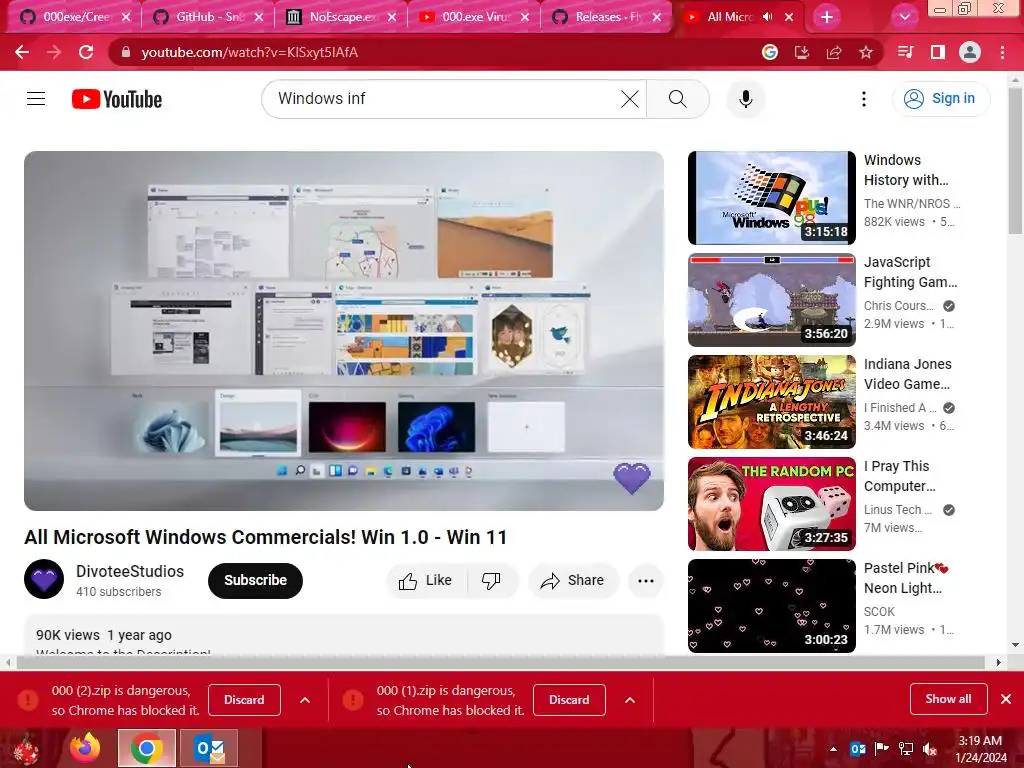Screen dimensions: 1024x768
Task: Click the Chrome taskbar icon
Action: (147, 748)
